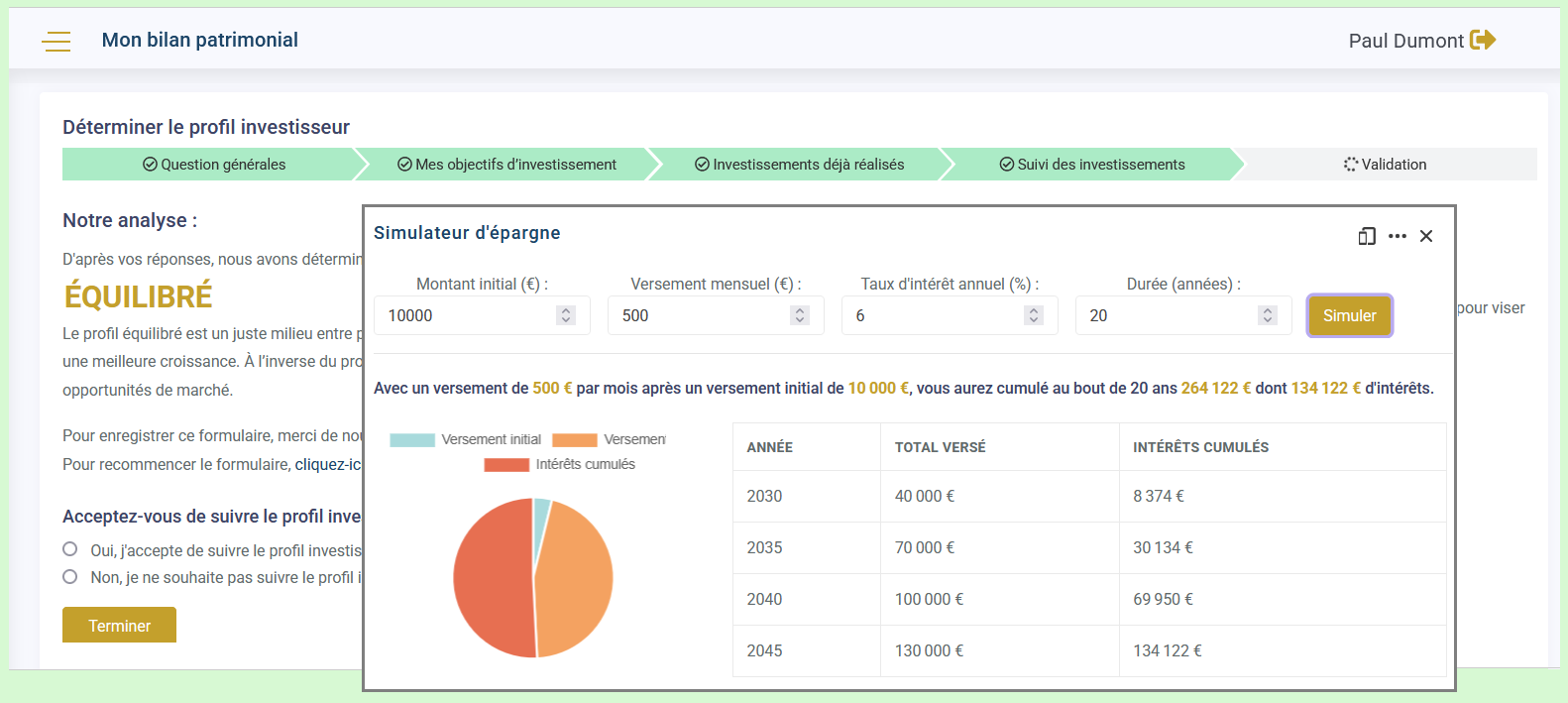1568x703 pixels.
Task: Select the 'Oui, j'accepte' radio button
Action: (x=70, y=549)
